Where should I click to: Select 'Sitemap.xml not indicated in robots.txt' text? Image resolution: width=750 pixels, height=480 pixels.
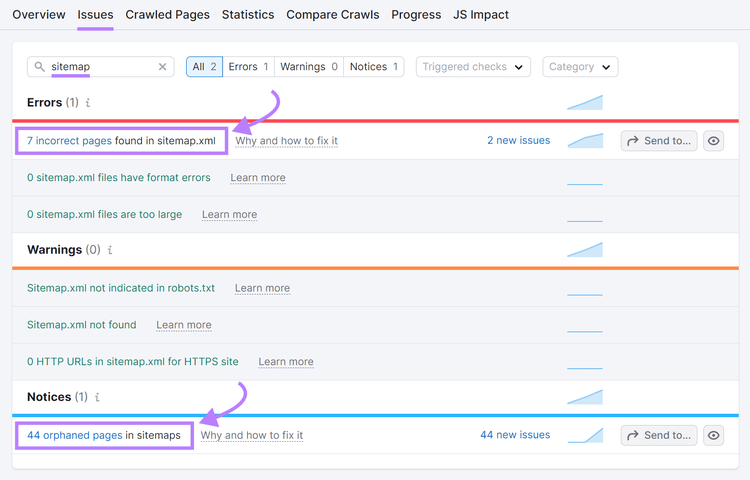tap(121, 288)
